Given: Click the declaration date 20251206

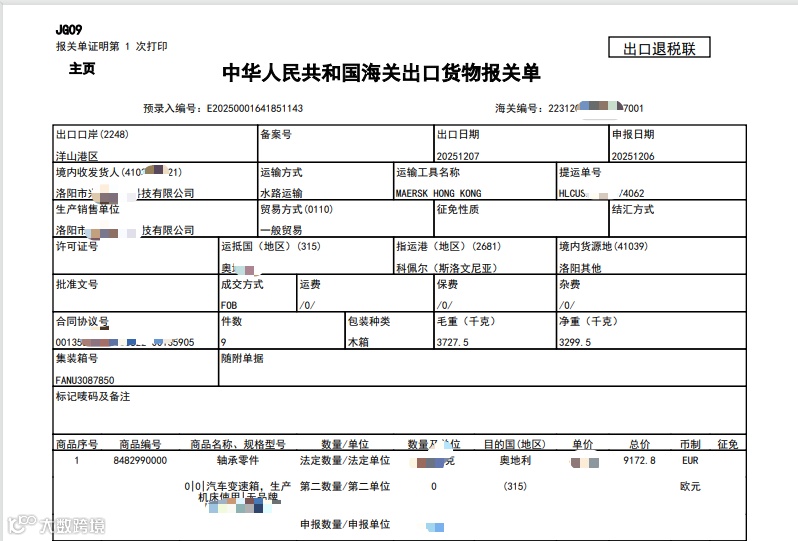Looking at the screenshot, I should click(633, 156).
